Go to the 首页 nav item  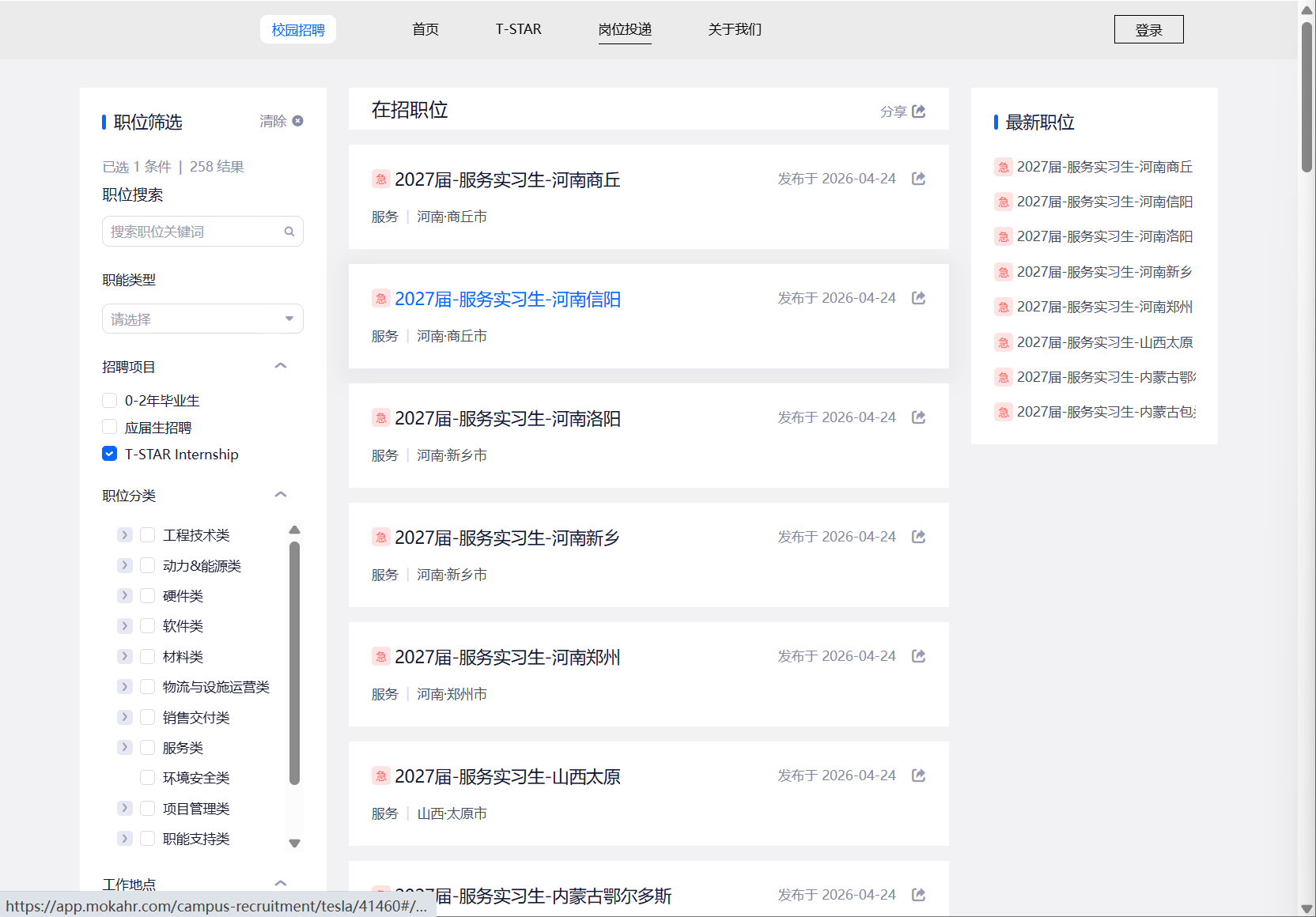point(425,29)
